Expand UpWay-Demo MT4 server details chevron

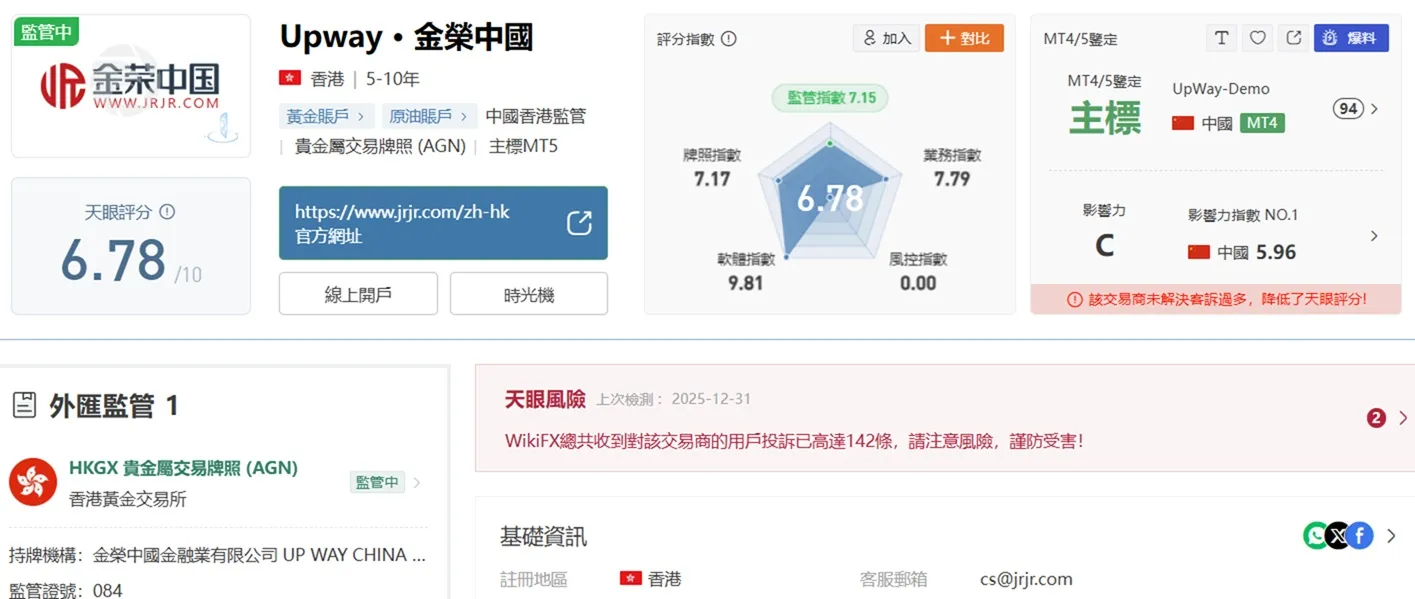(x=1374, y=108)
